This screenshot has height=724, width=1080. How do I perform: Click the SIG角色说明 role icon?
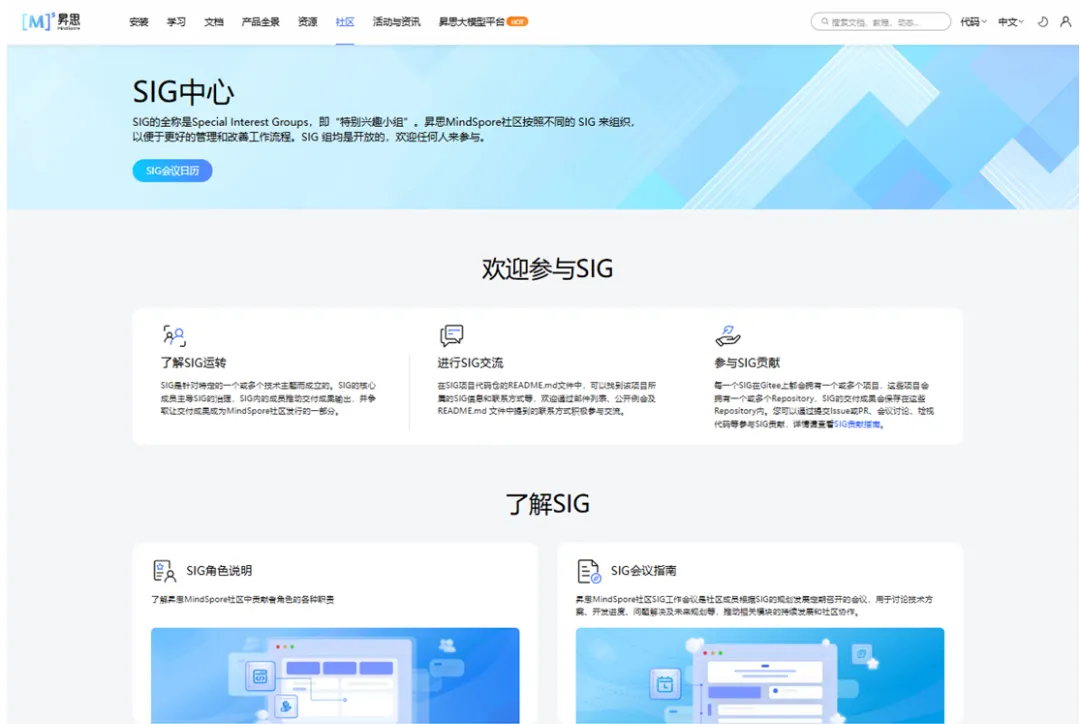164,571
